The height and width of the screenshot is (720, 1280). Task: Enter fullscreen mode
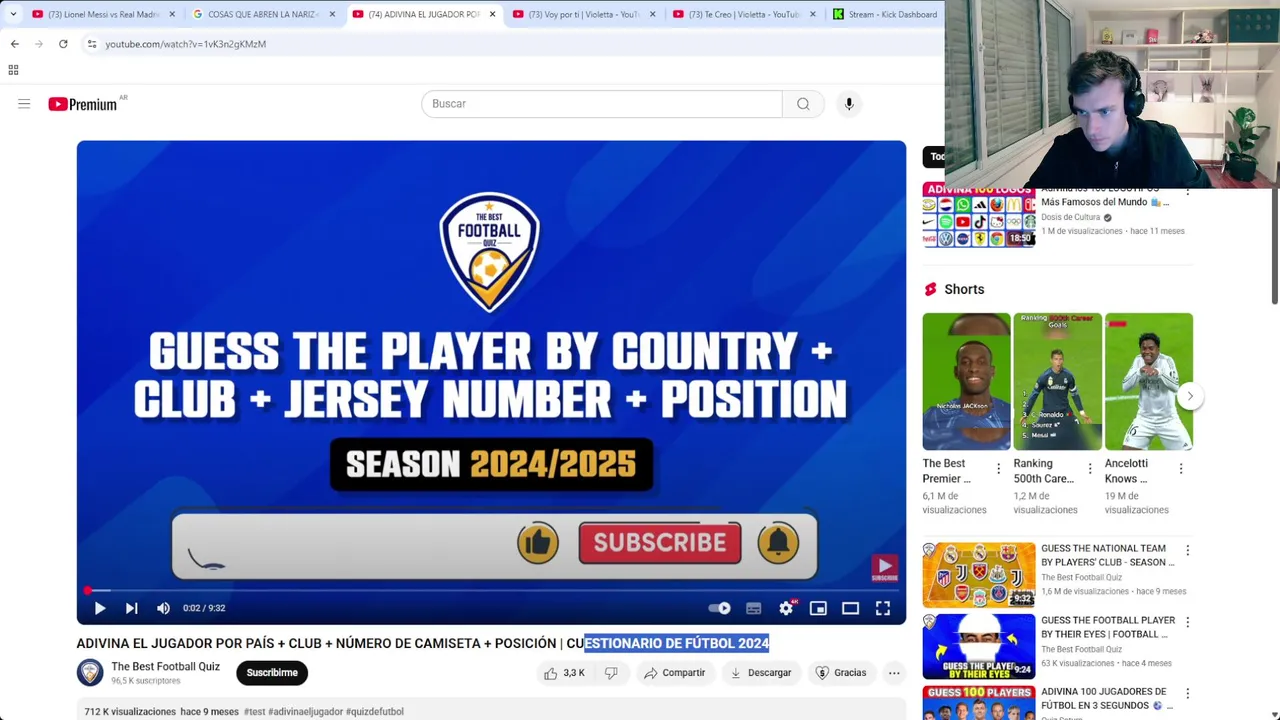click(883, 608)
